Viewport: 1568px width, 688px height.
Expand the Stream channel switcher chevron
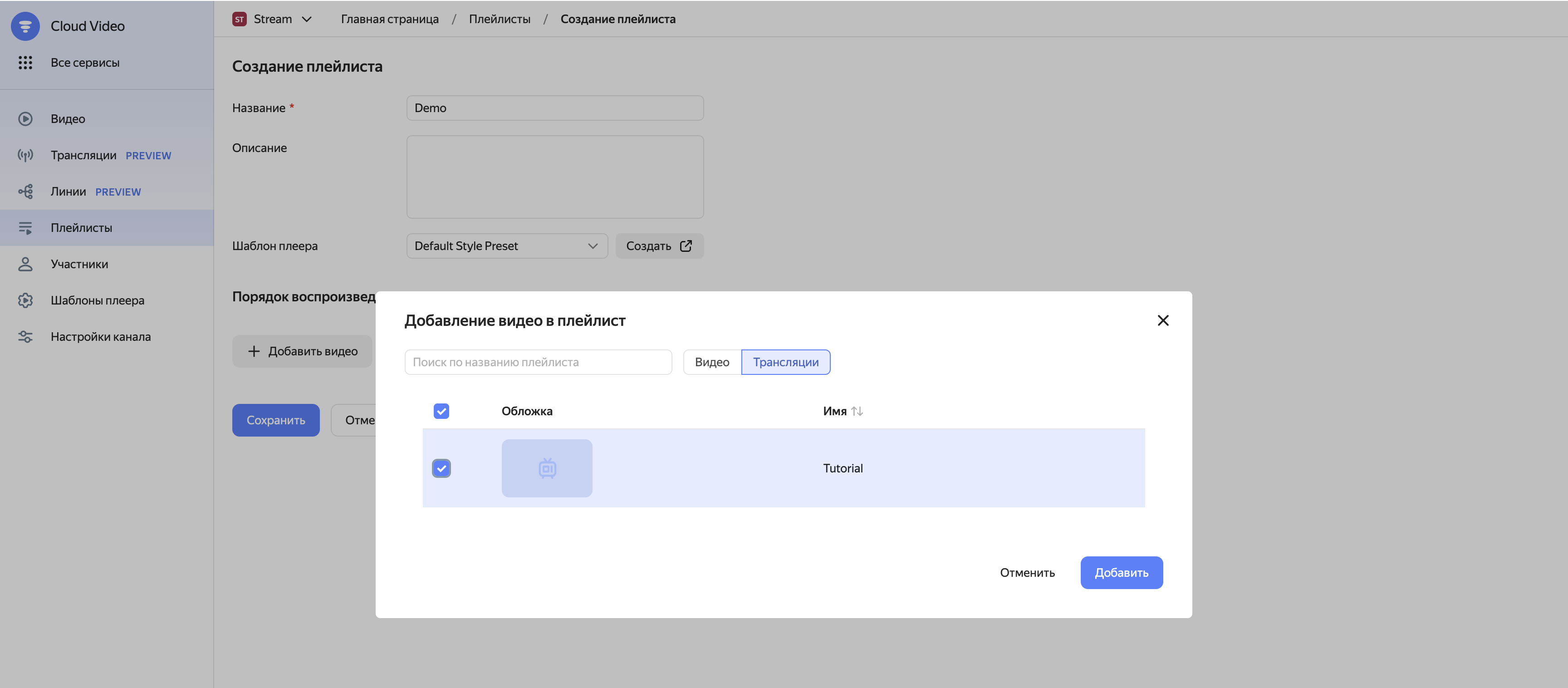coord(307,19)
